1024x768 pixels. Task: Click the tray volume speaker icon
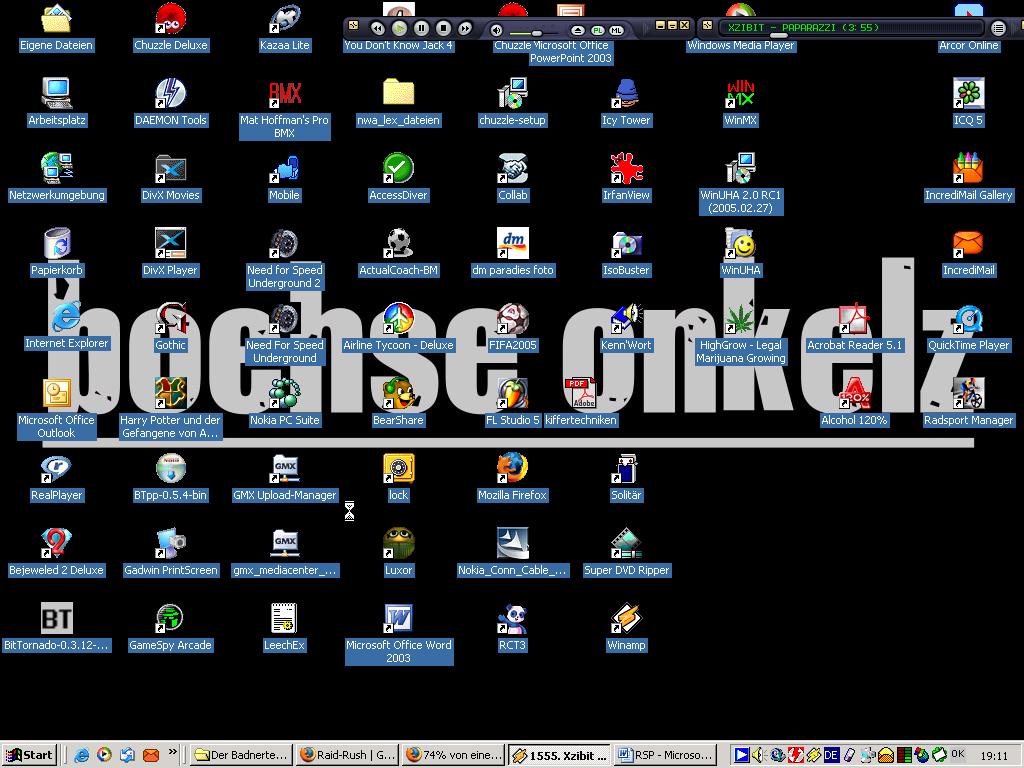click(x=758, y=755)
